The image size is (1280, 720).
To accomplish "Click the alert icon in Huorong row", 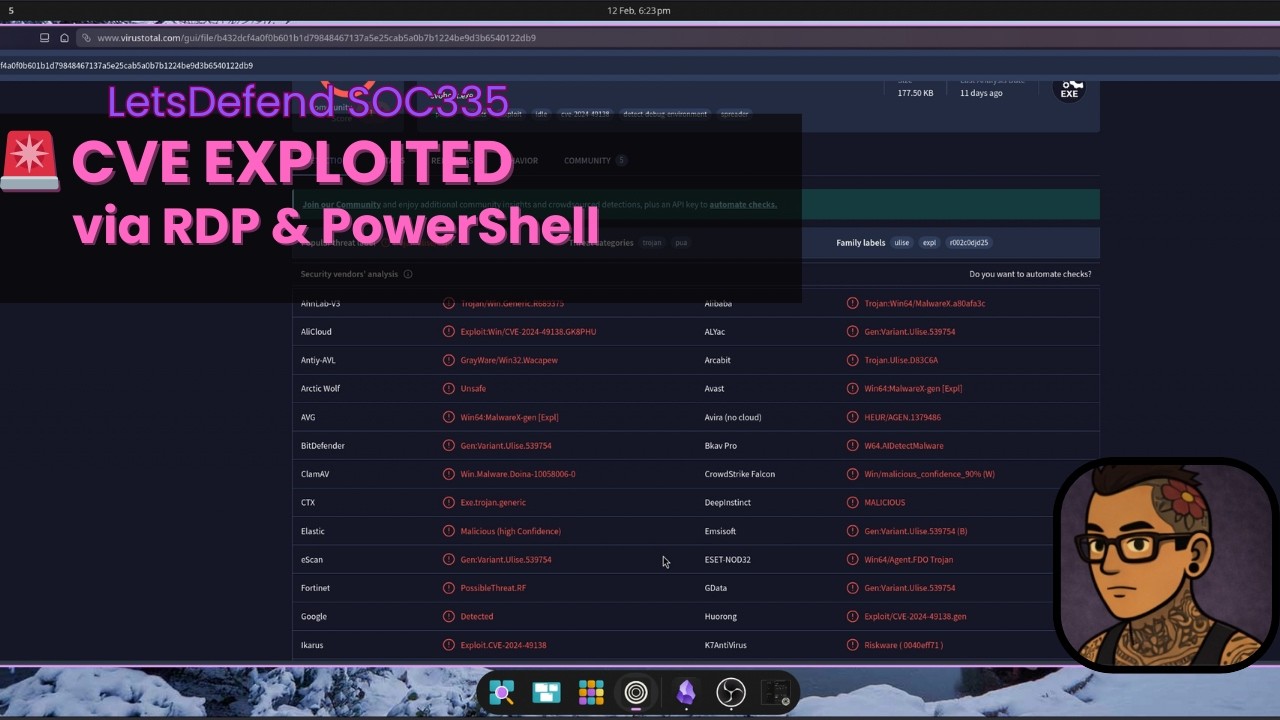I will point(853,617).
